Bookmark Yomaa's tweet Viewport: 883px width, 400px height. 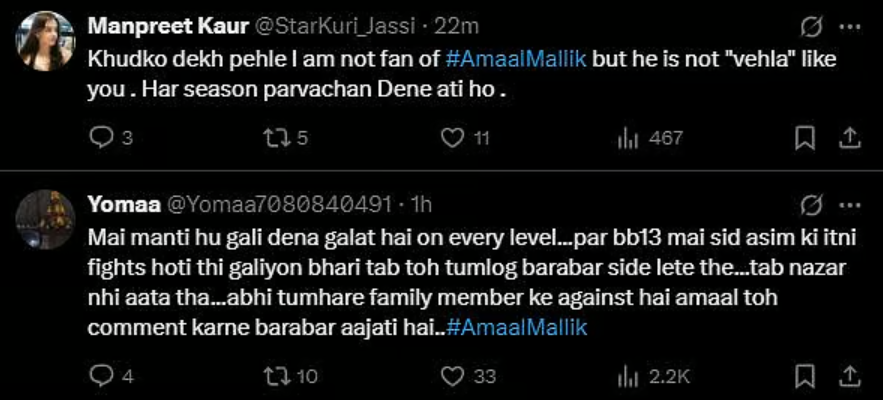click(804, 375)
